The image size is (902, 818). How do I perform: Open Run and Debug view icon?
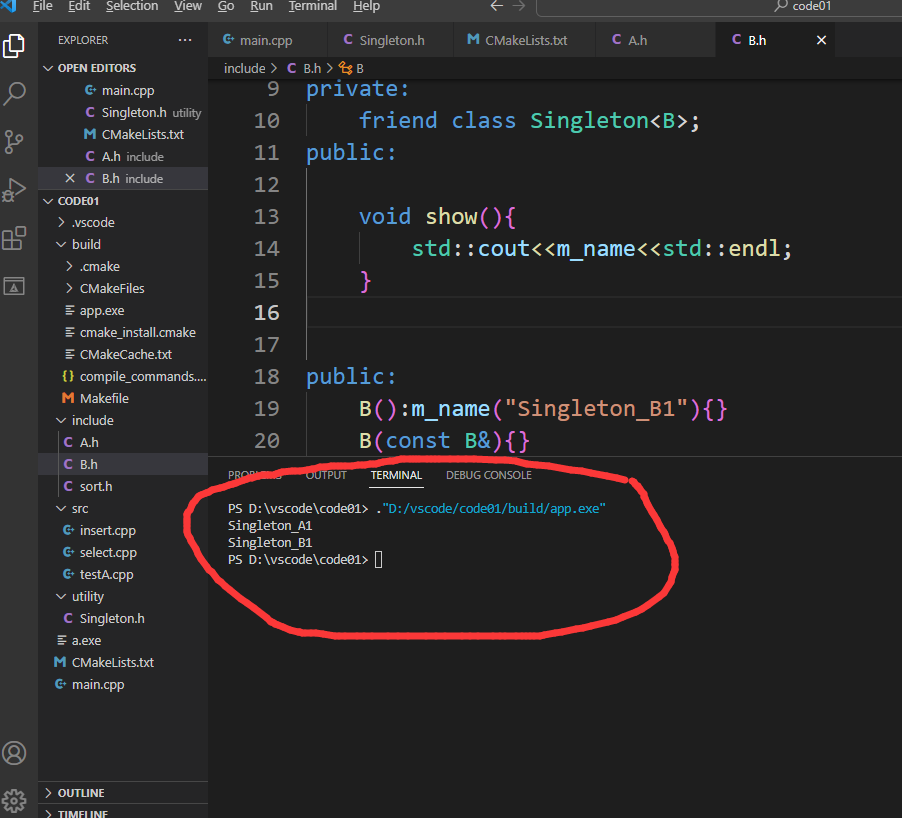pyautogui.click(x=14, y=190)
